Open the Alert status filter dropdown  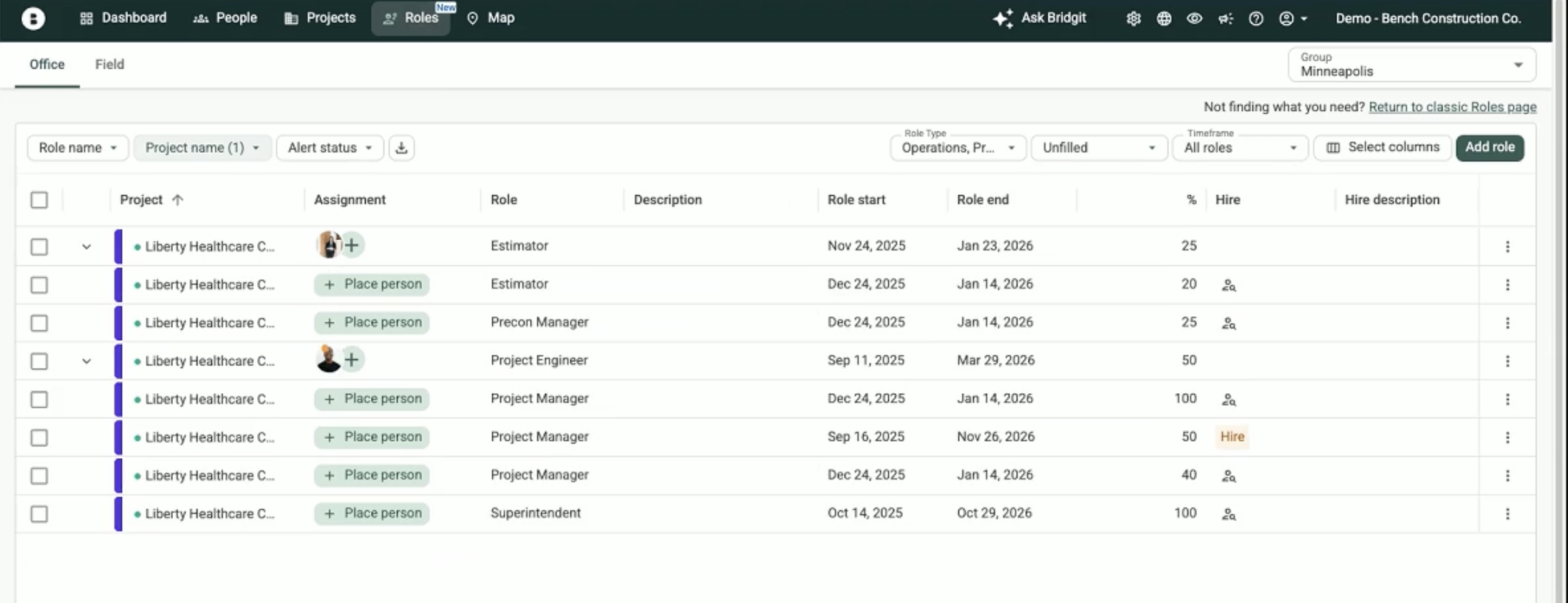[x=330, y=148]
